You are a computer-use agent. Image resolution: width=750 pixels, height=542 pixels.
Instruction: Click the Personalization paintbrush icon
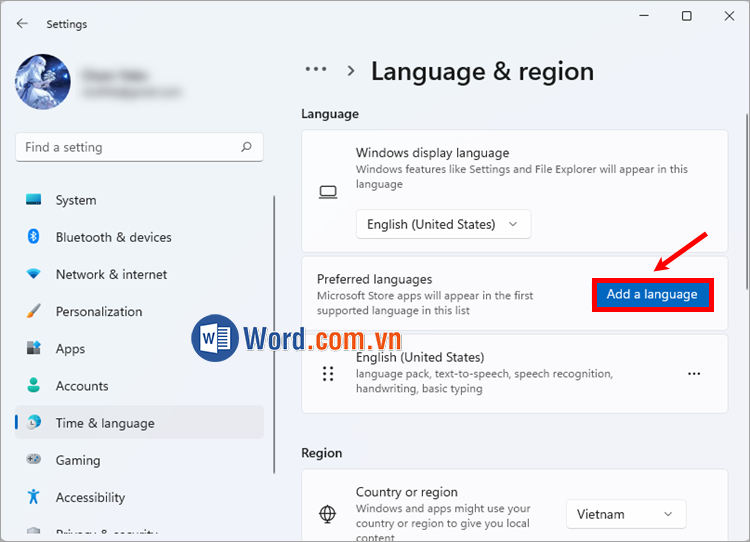pyautogui.click(x=33, y=311)
